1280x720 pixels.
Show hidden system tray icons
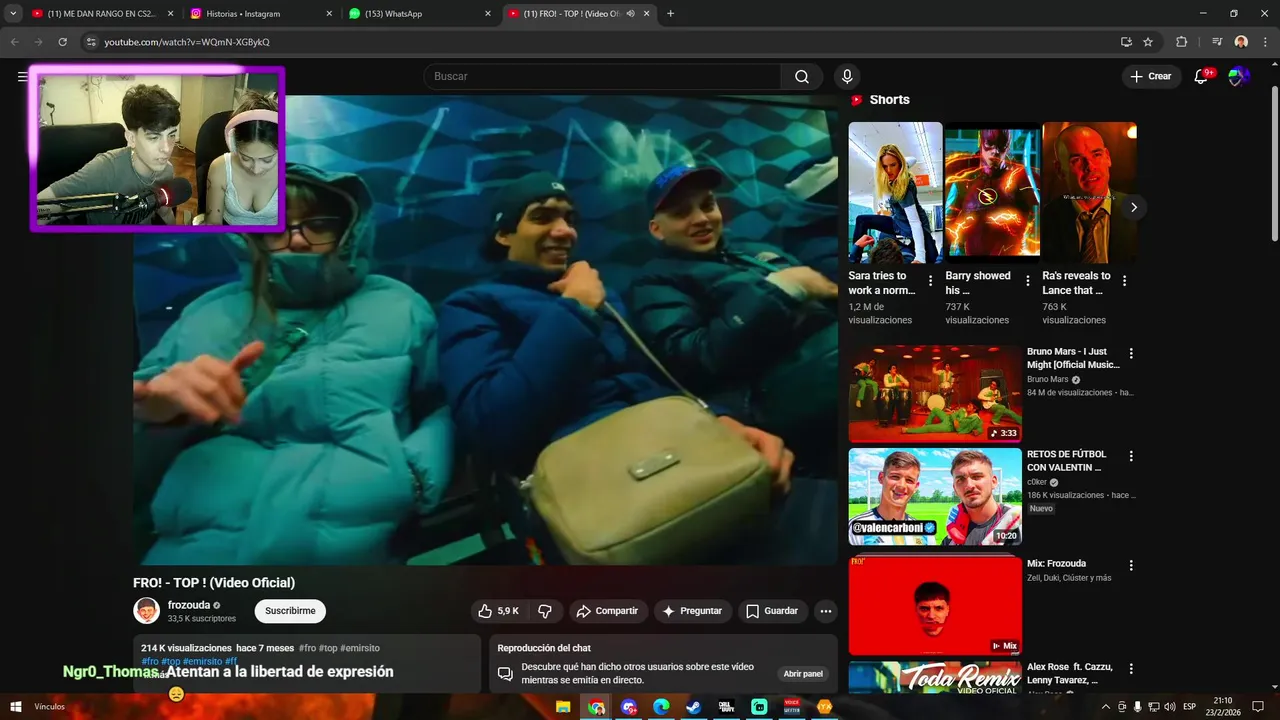click(1106, 707)
